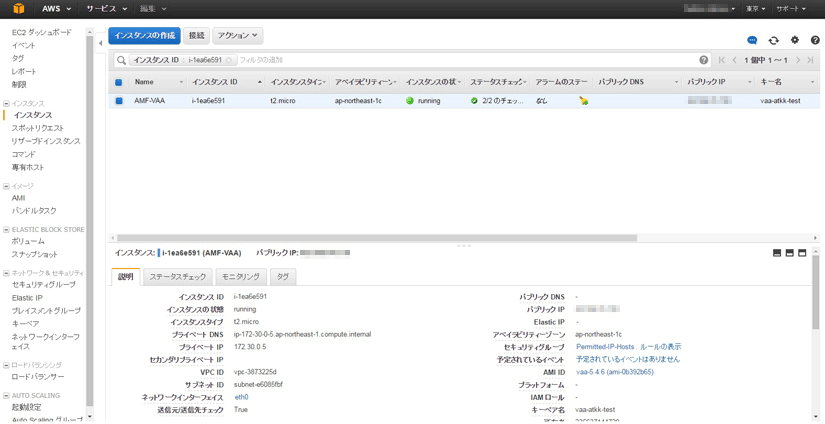Collapse the インスタンス section in the sidebar

tap(6, 104)
